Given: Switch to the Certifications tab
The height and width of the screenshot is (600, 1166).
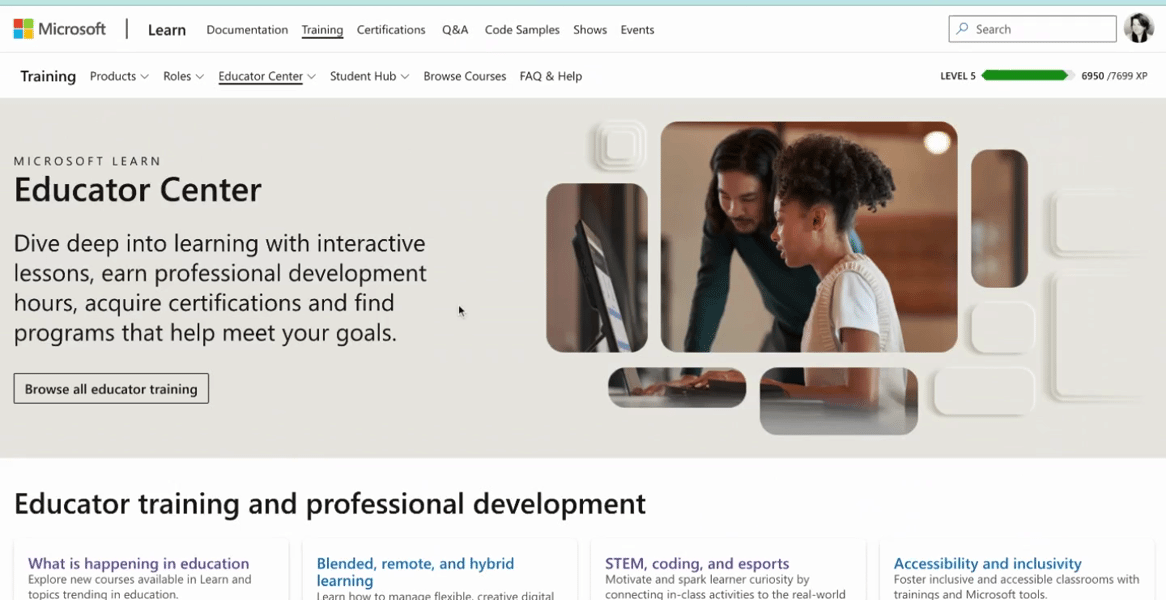Looking at the screenshot, I should (x=390, y=30).
